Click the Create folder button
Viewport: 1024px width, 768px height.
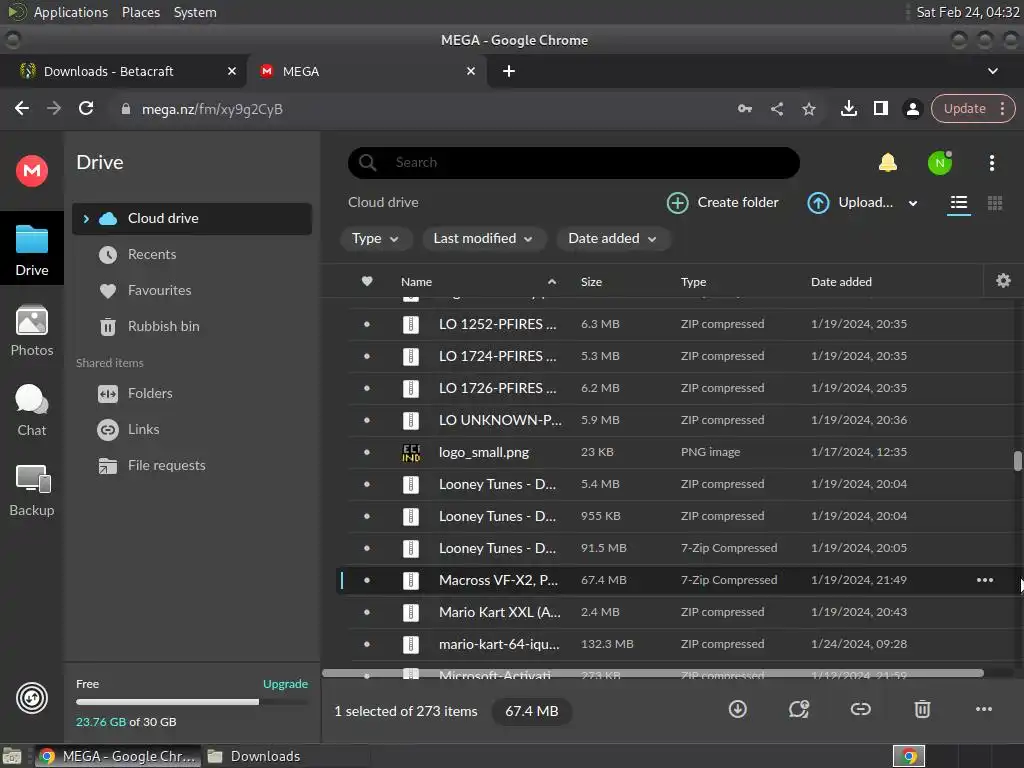[722, 202]
